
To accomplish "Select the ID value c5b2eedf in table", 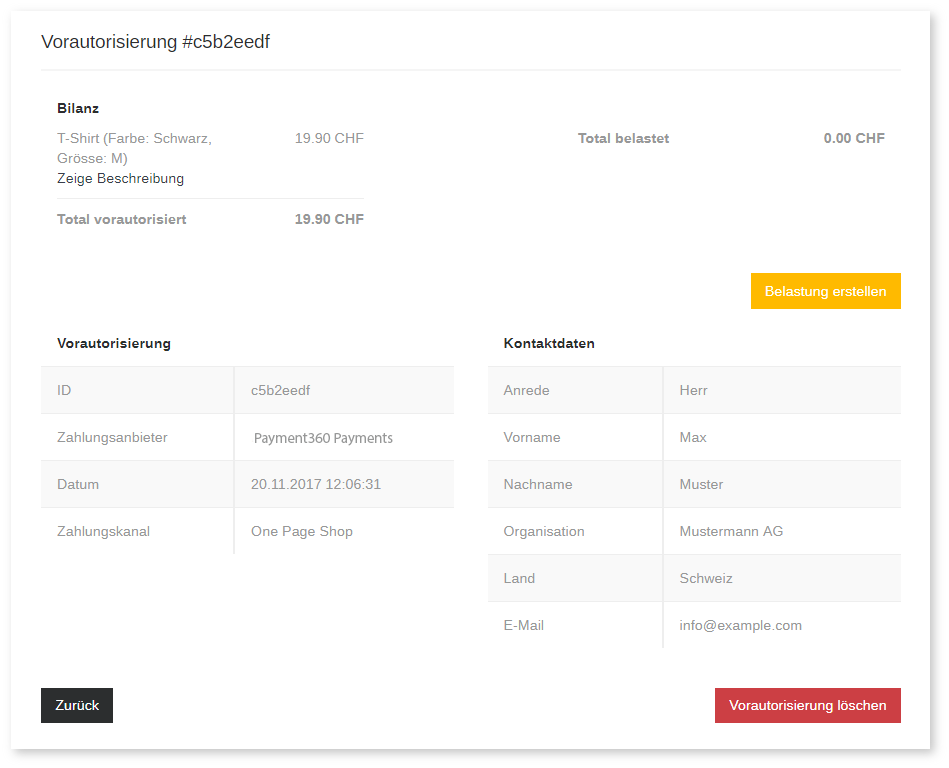I will click(x=280, y=390).
